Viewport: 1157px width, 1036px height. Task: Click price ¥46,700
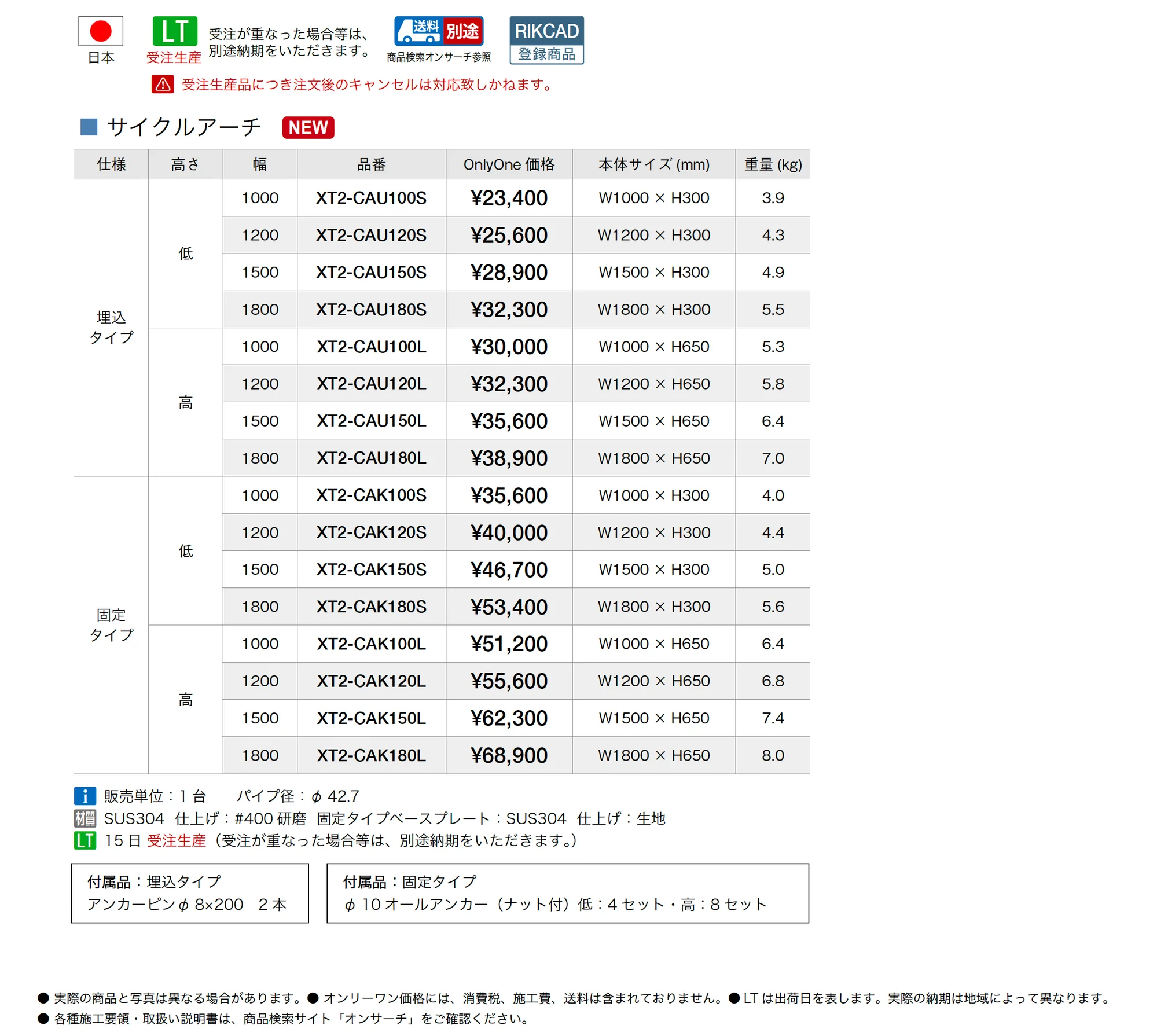[509, 570]
